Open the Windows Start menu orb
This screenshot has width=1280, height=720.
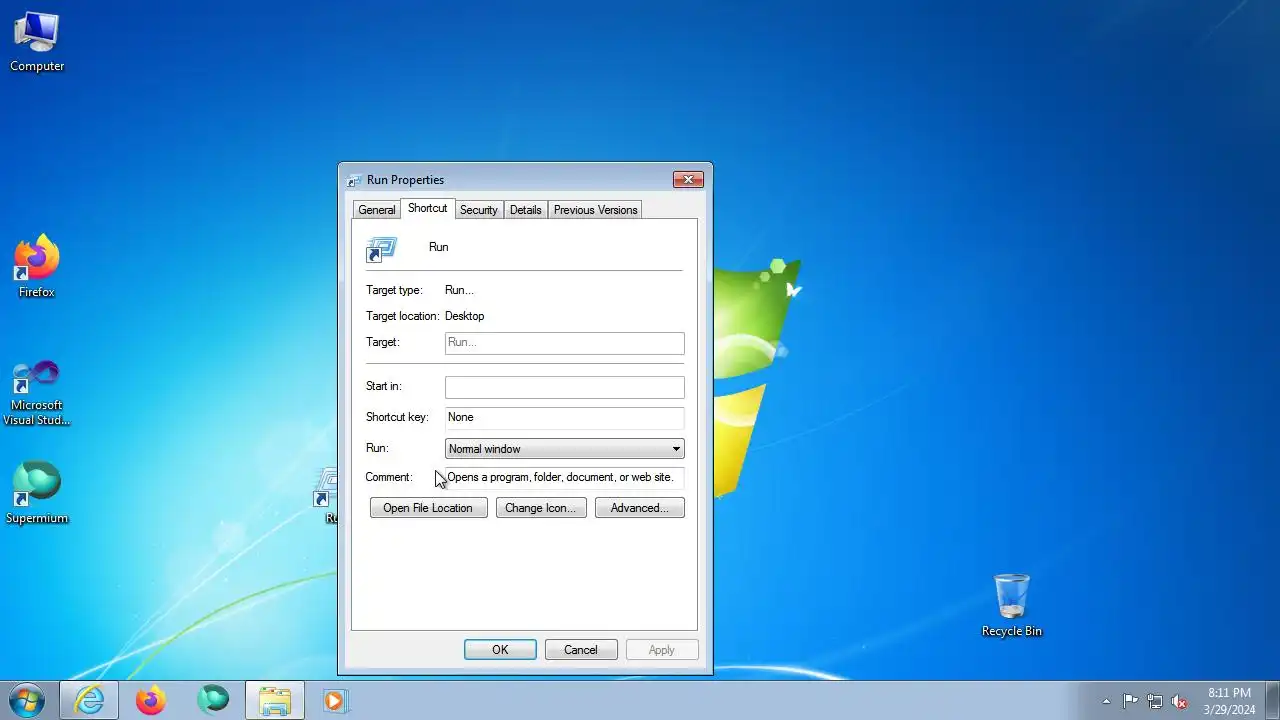27,700
